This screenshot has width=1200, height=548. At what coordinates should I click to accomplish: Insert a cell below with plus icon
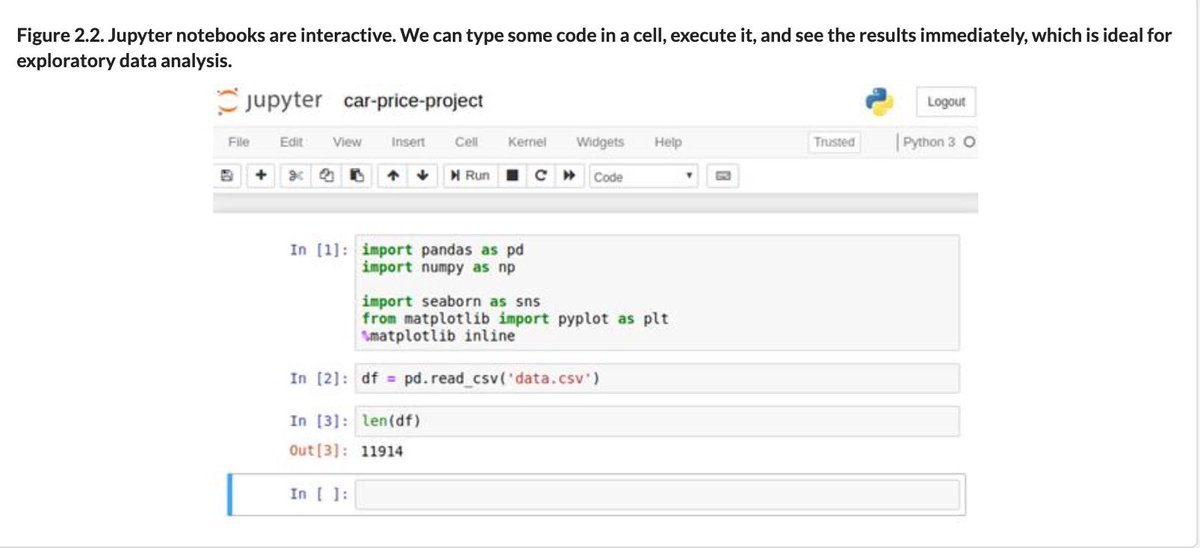pyautogui.click(x=260, y=176)
